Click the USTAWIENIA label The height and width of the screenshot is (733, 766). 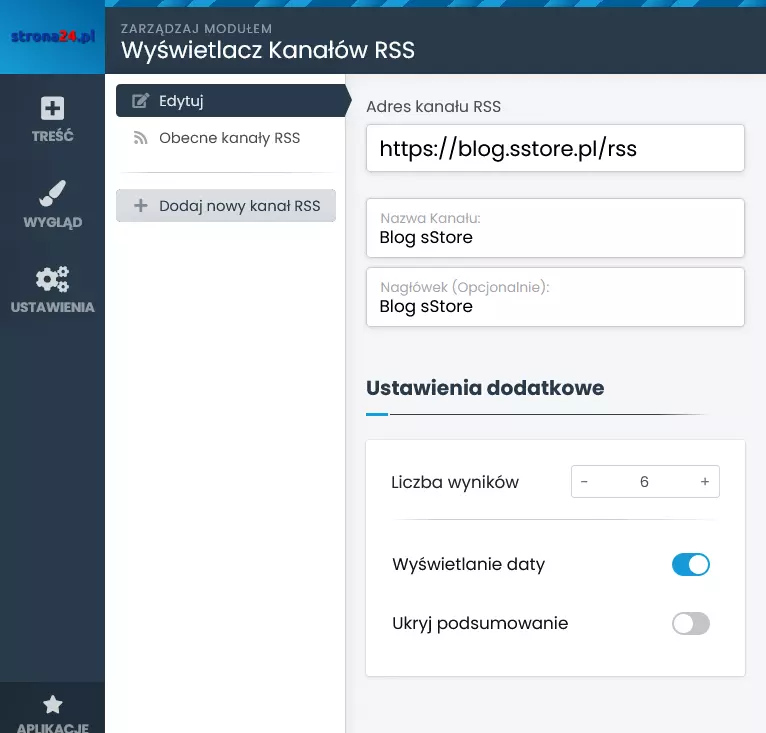tap(52, 307)
